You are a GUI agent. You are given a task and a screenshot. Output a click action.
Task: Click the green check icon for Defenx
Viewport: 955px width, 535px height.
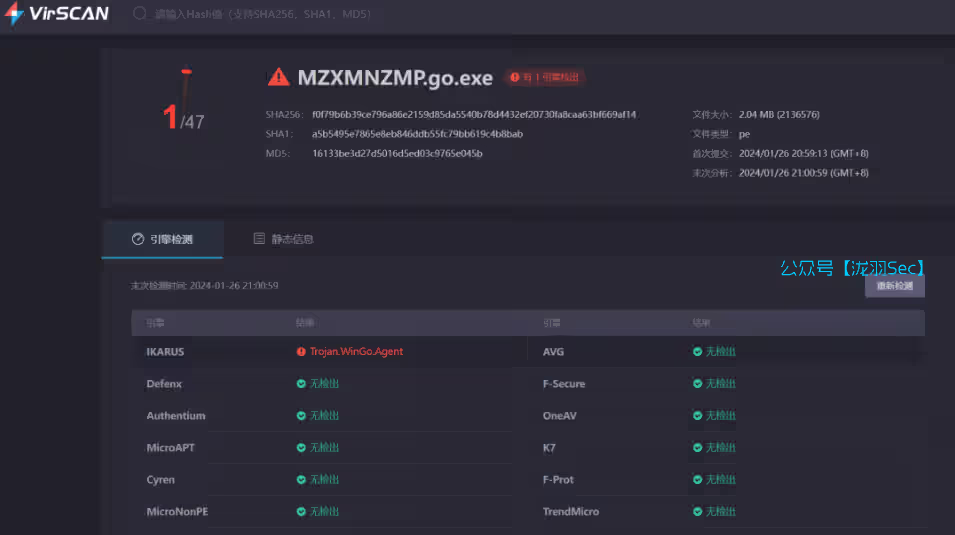click(x=301, y=384)
